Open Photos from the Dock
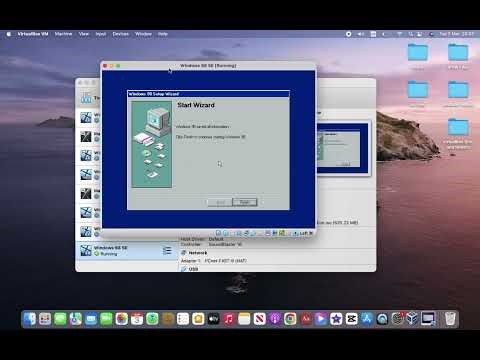Screen dimensions: 480x360 tap(122, 319)
